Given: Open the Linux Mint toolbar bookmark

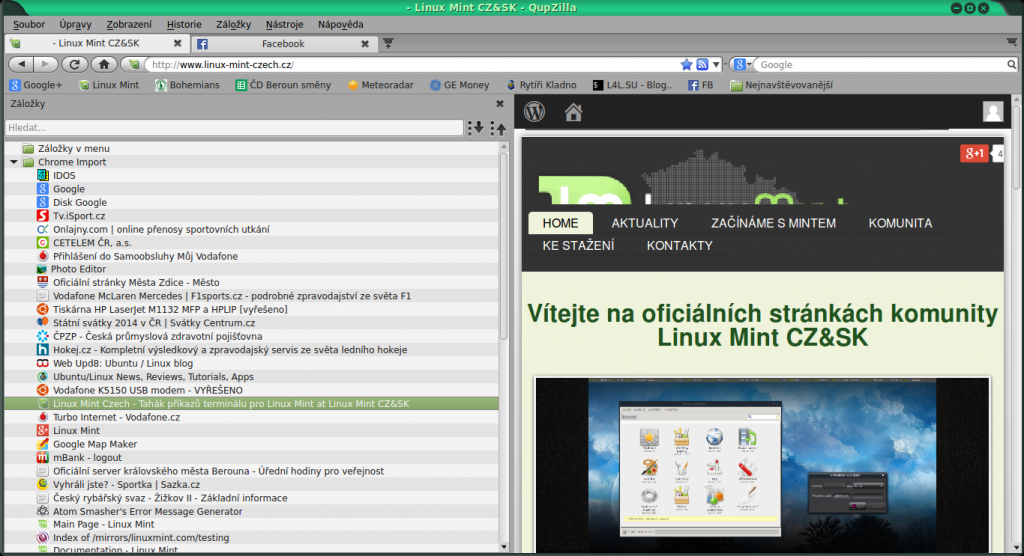Looking at the screenshot, I should click(108, 85).
